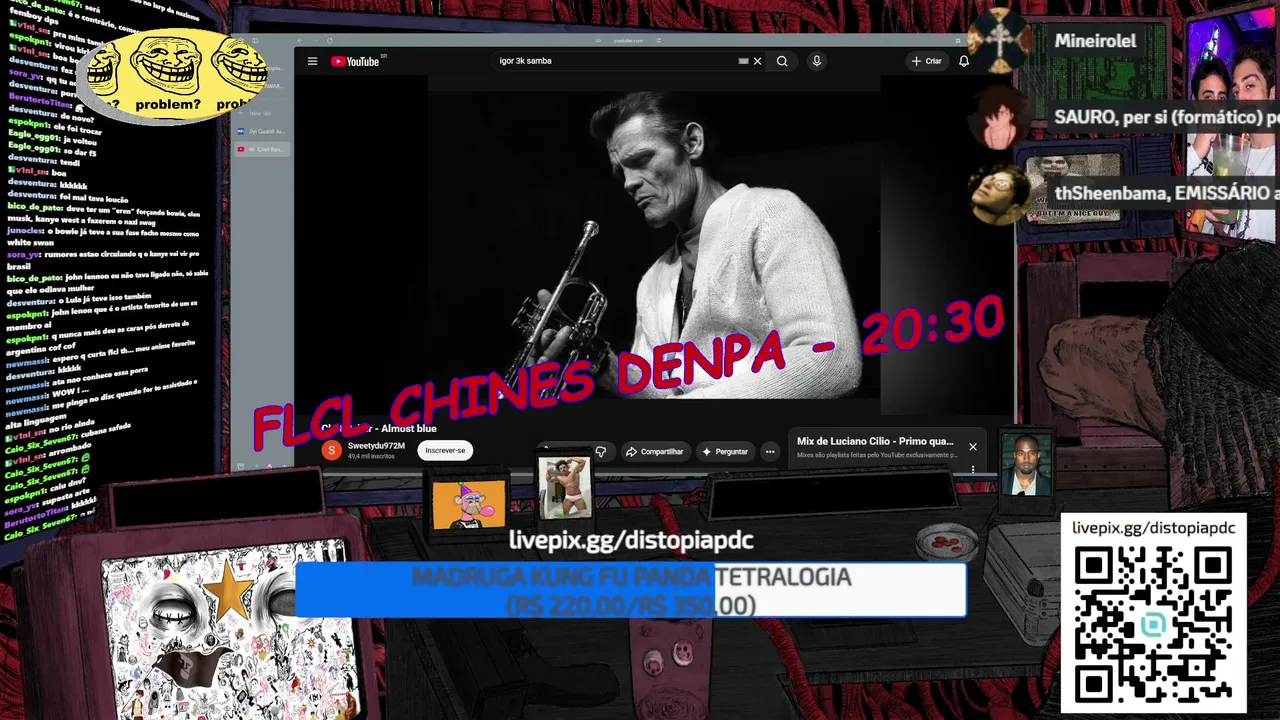Open more actions for the video

click(x=770, y=452)
